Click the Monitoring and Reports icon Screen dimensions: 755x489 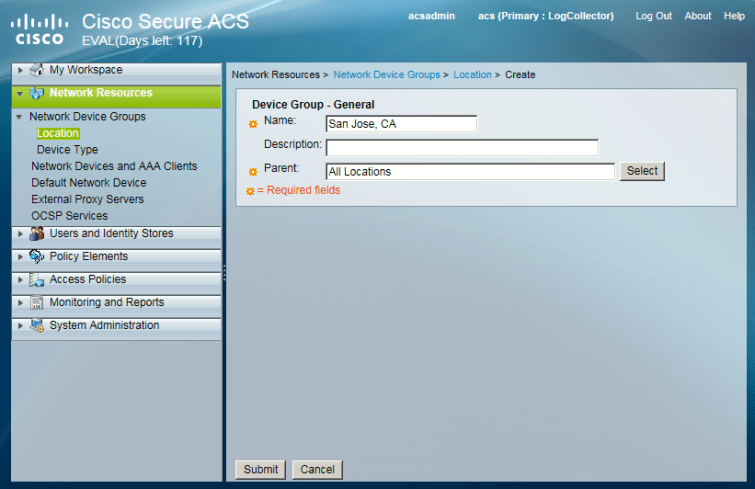point(37,303)
